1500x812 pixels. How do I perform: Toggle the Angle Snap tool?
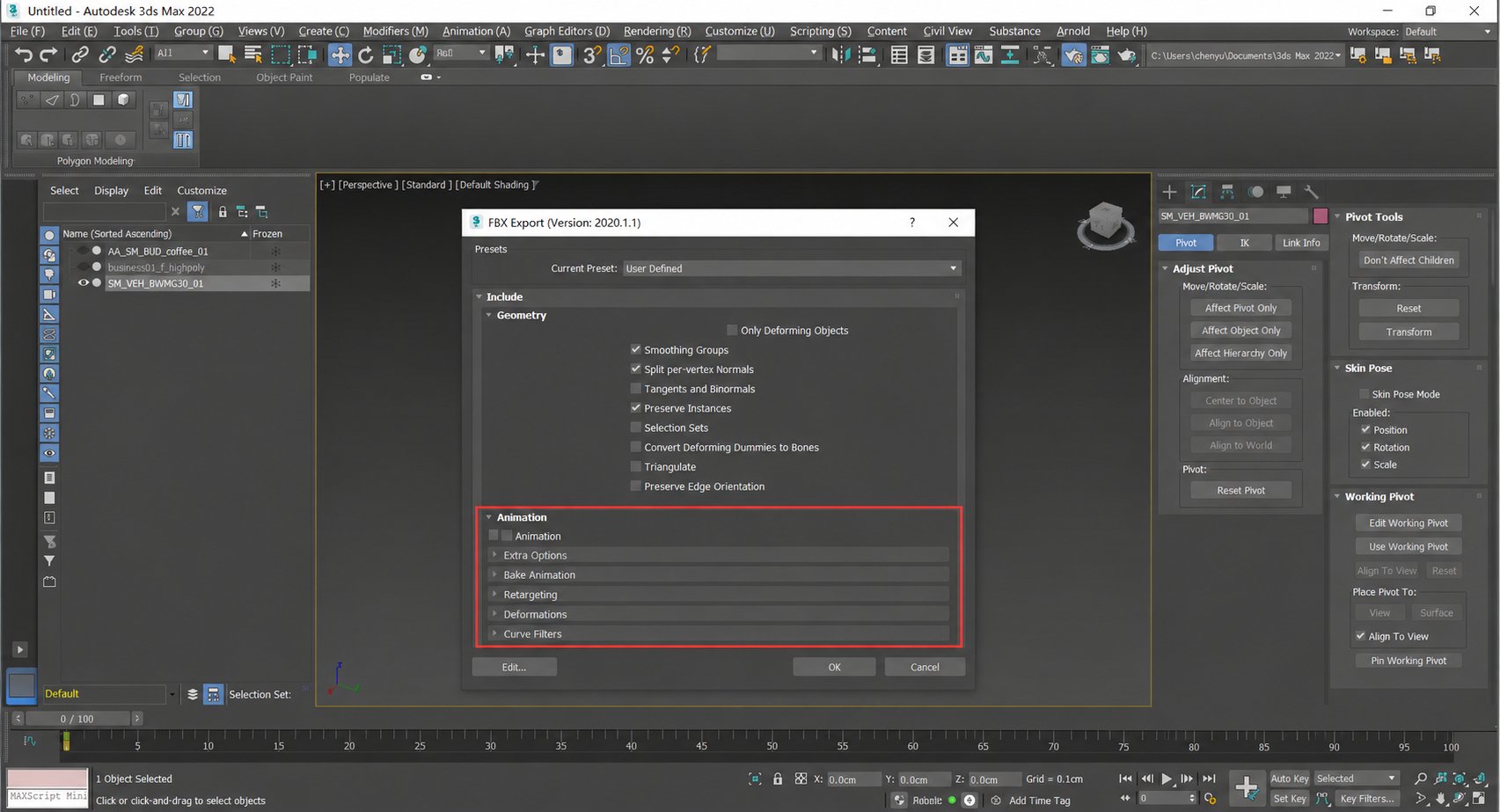coord(618,55)
